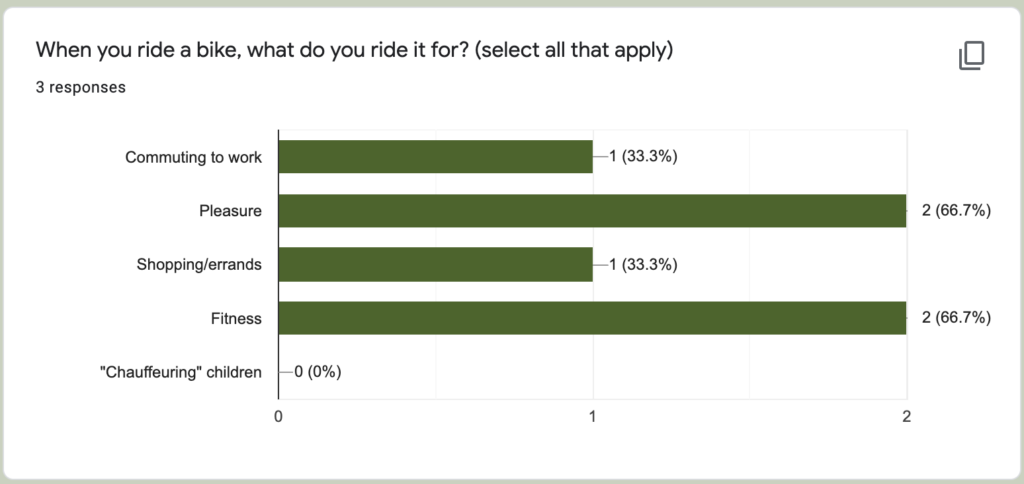This screenshot has width=1024, height=484.
Task: Click the copy chart icon
Action: click(x=971, y=56)
